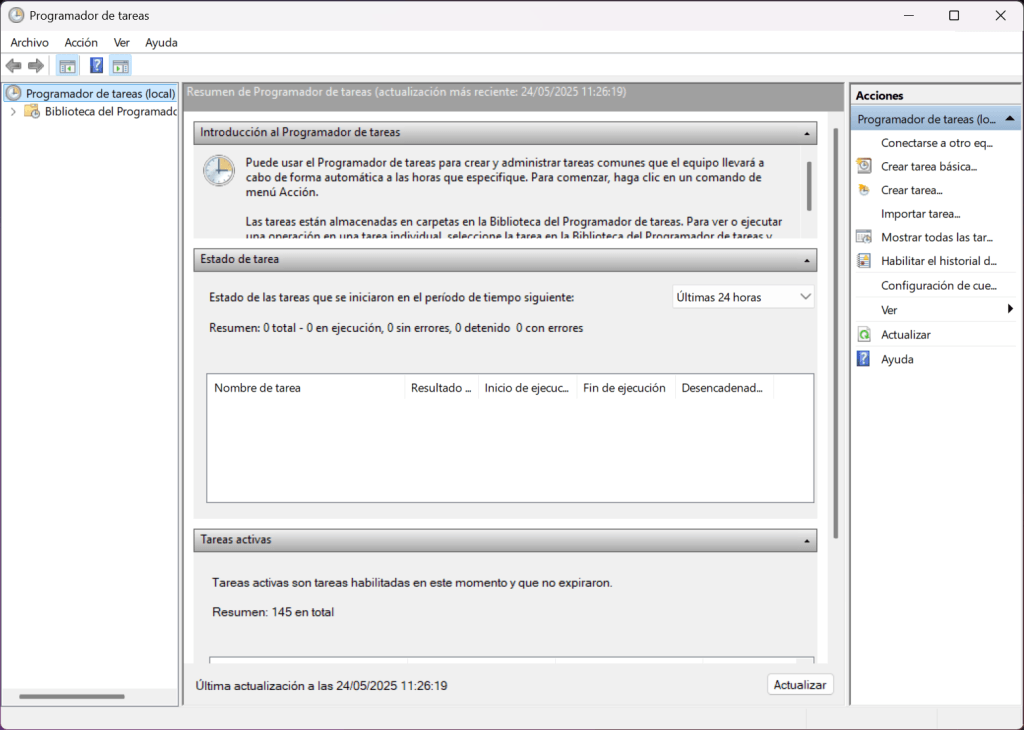The image size is (1024, 730).
Task: Open the Últimas 24 horas dropdown
Action: (x=744, y=297)
